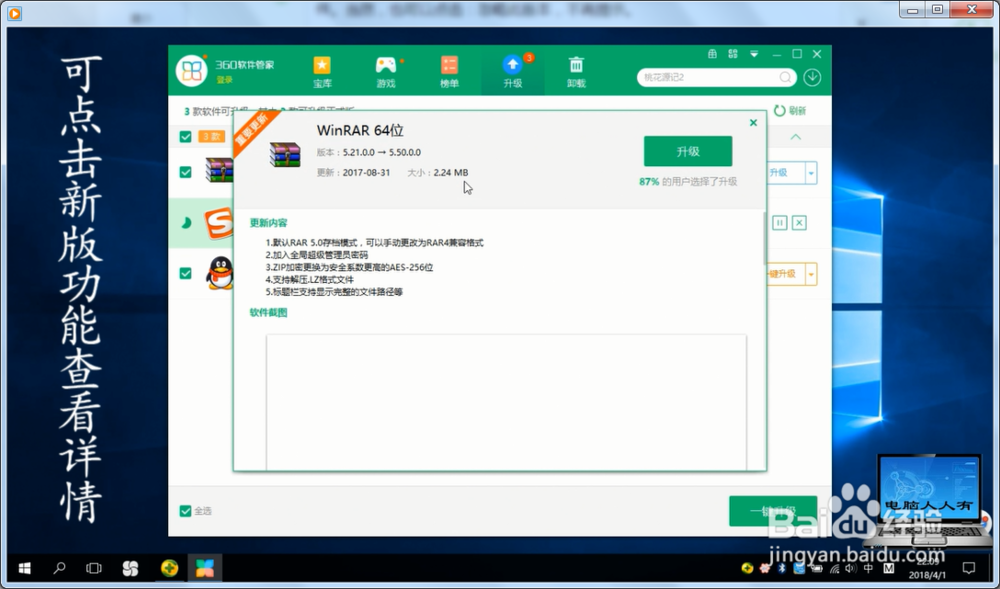1000x589 pixels.
Task: Click the skin/wardrobe icon in title bar
Action: point(712,54)
